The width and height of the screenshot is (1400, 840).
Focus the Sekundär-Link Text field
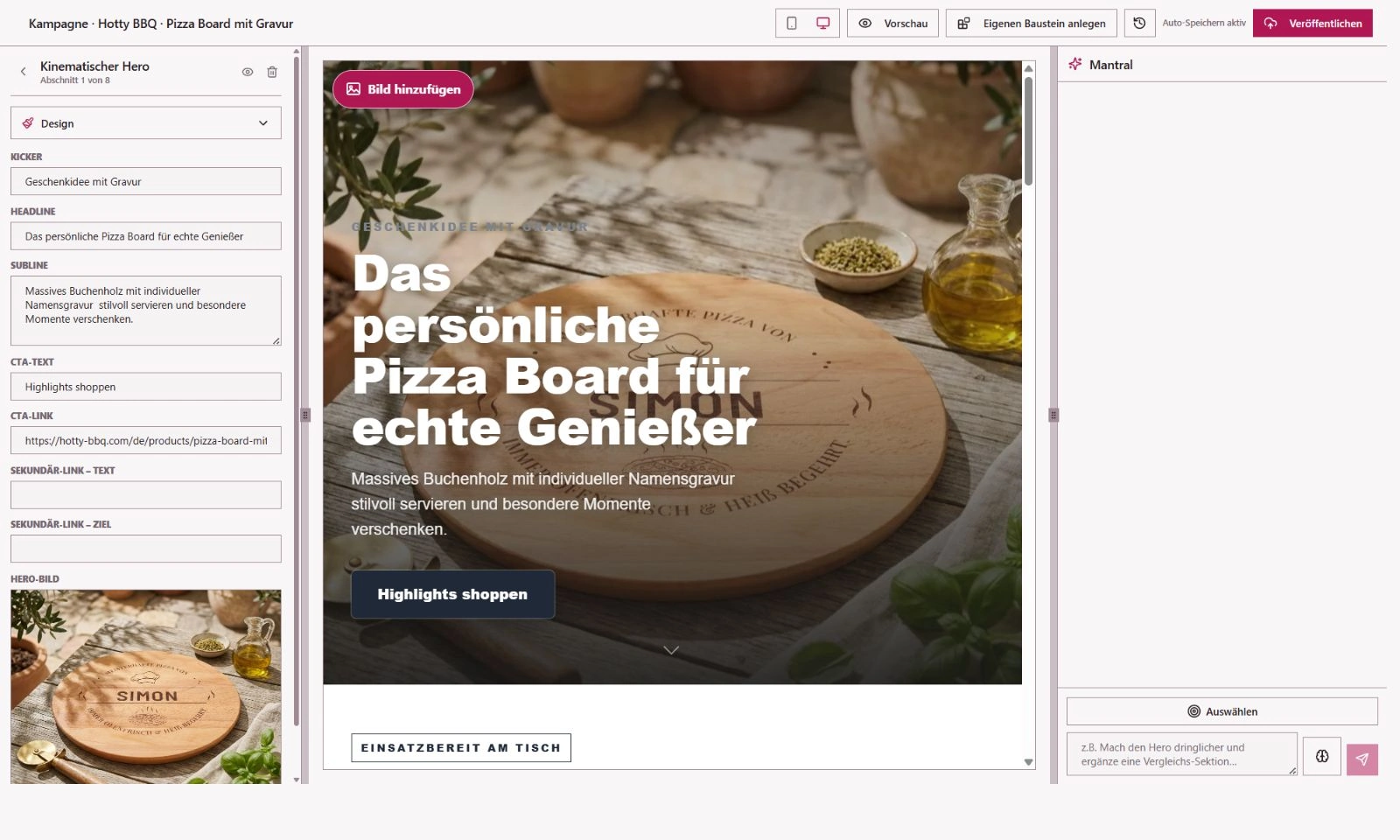click(146, 494)
